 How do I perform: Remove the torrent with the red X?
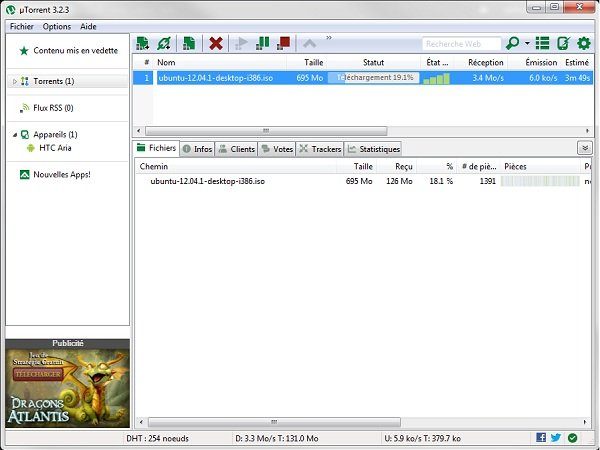pos(215,43)
